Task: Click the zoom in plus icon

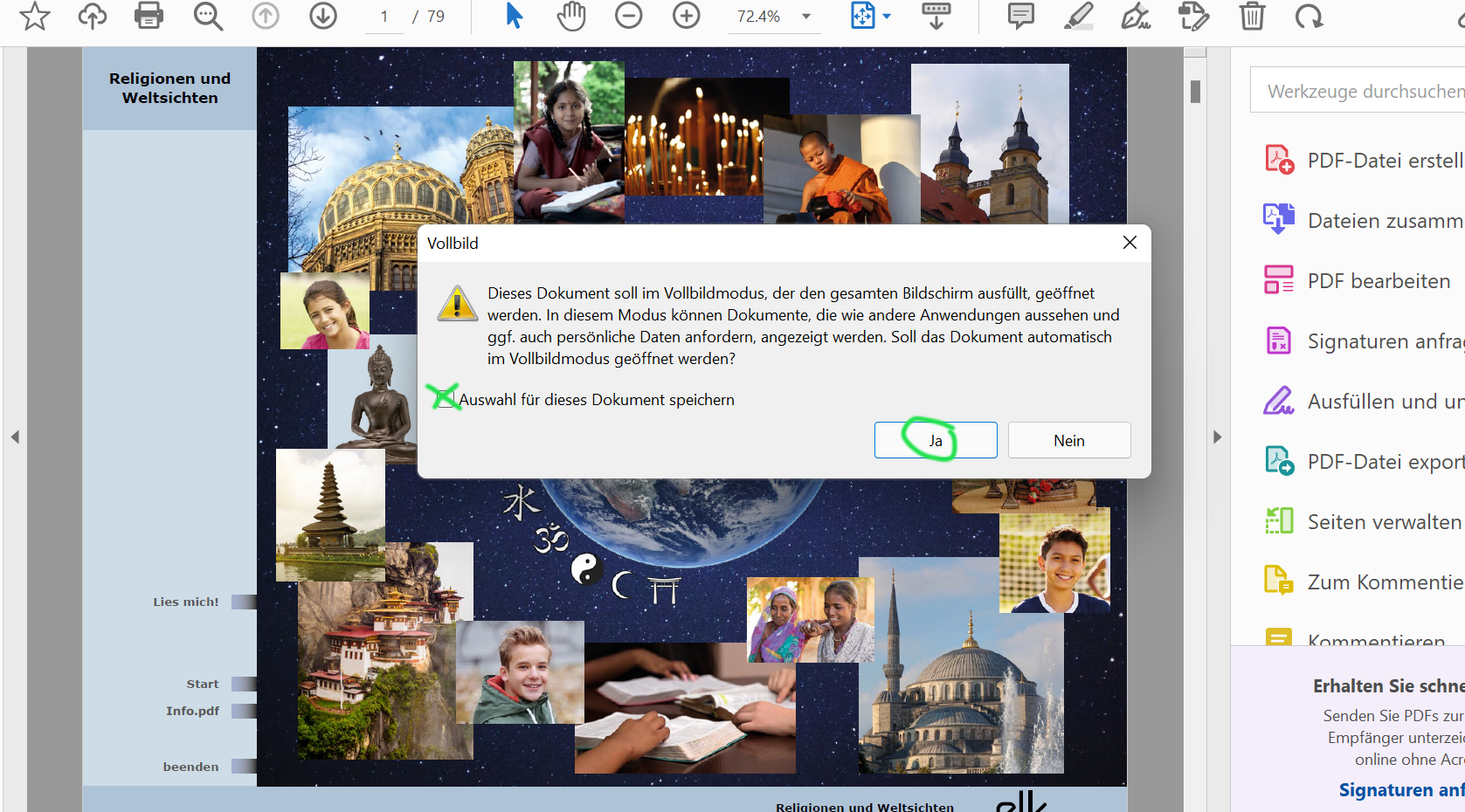Action: point(687,16)
